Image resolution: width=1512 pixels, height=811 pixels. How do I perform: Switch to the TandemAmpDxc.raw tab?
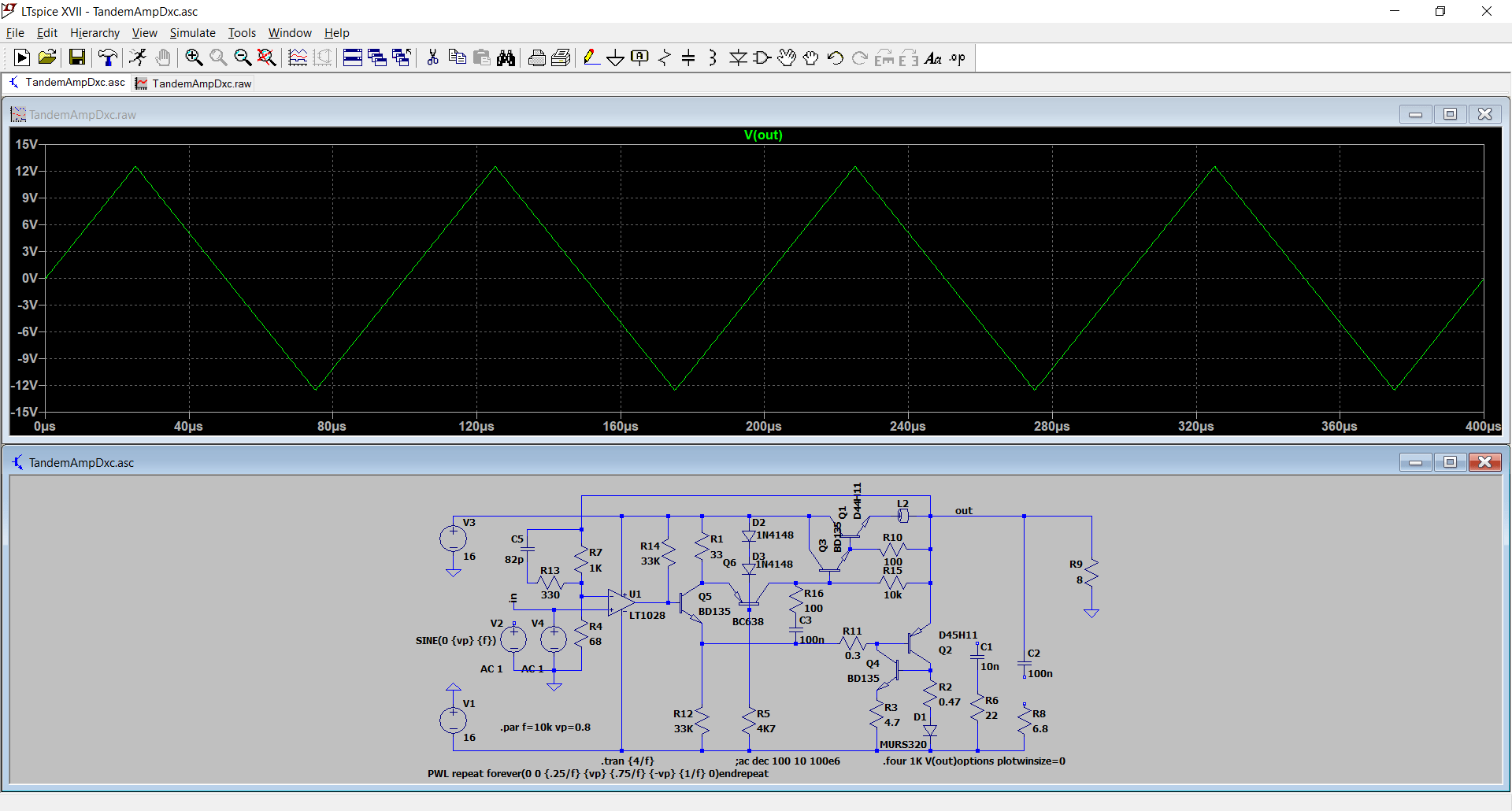point(194,83)
